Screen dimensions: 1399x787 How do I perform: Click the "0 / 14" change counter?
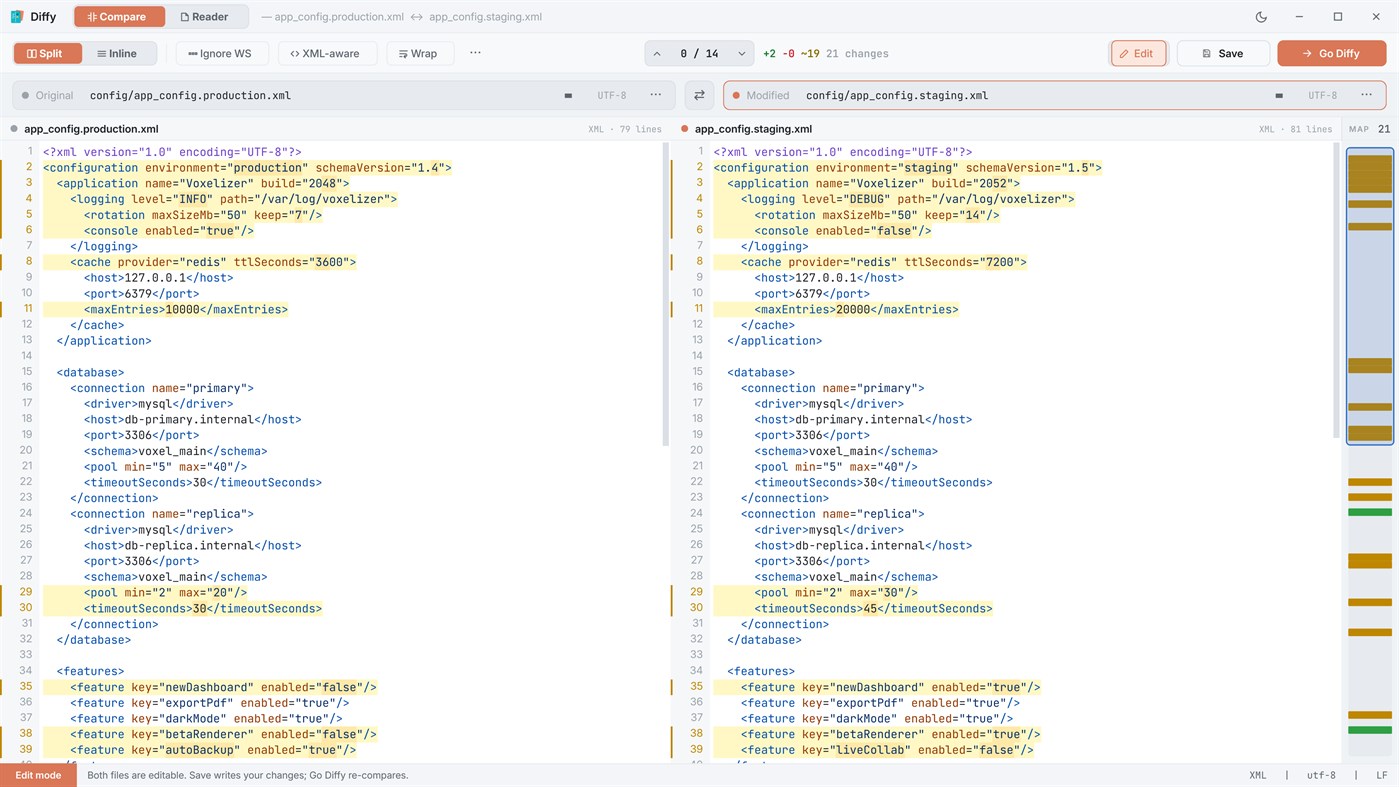[x=699, y=54]
